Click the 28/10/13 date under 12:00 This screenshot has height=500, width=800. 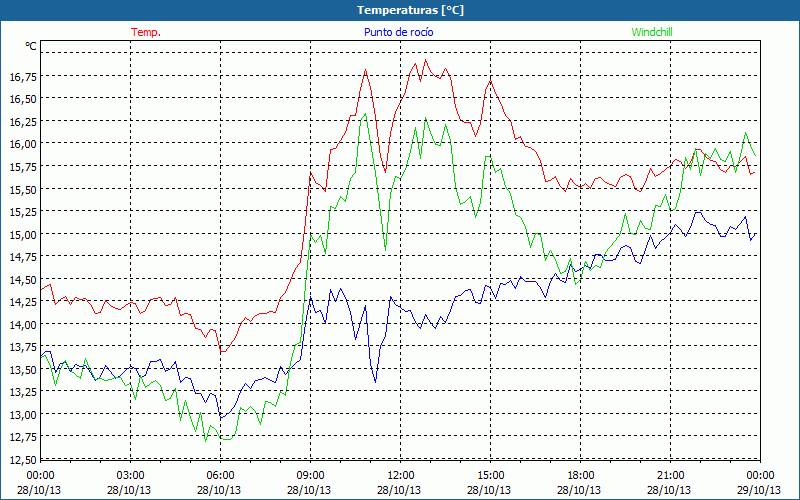[399, 490]
